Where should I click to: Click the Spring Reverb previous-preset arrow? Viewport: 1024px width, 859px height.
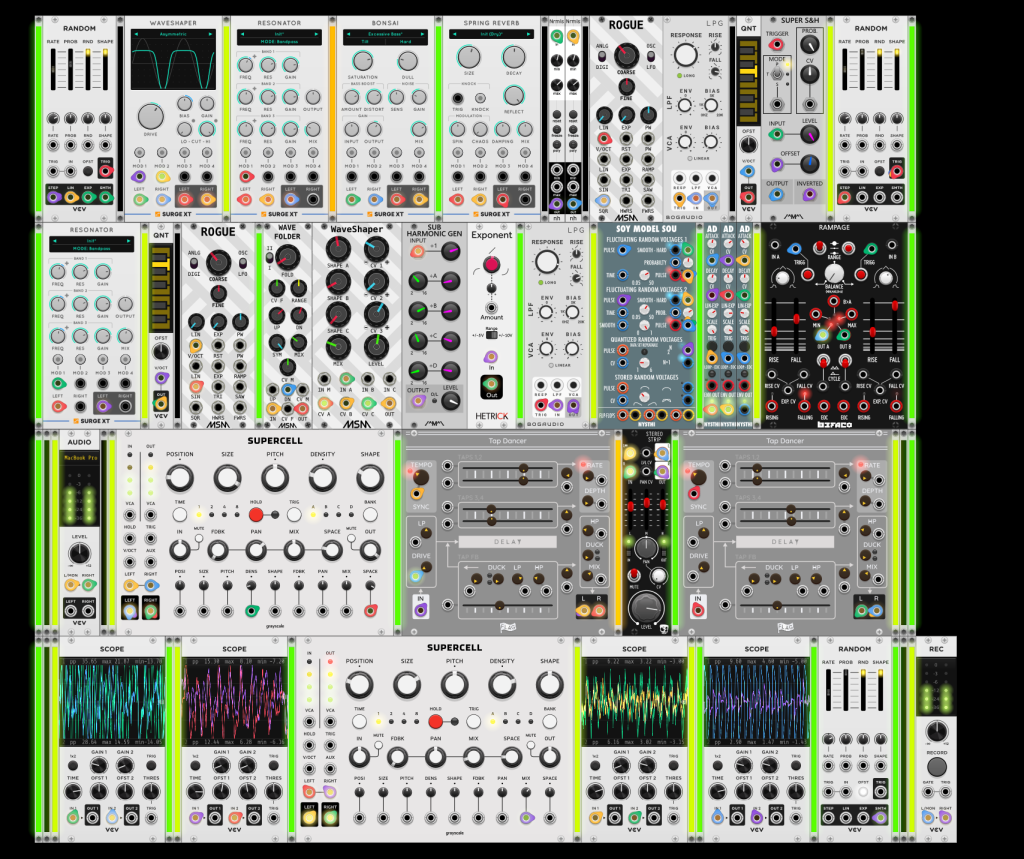(455, 33)
